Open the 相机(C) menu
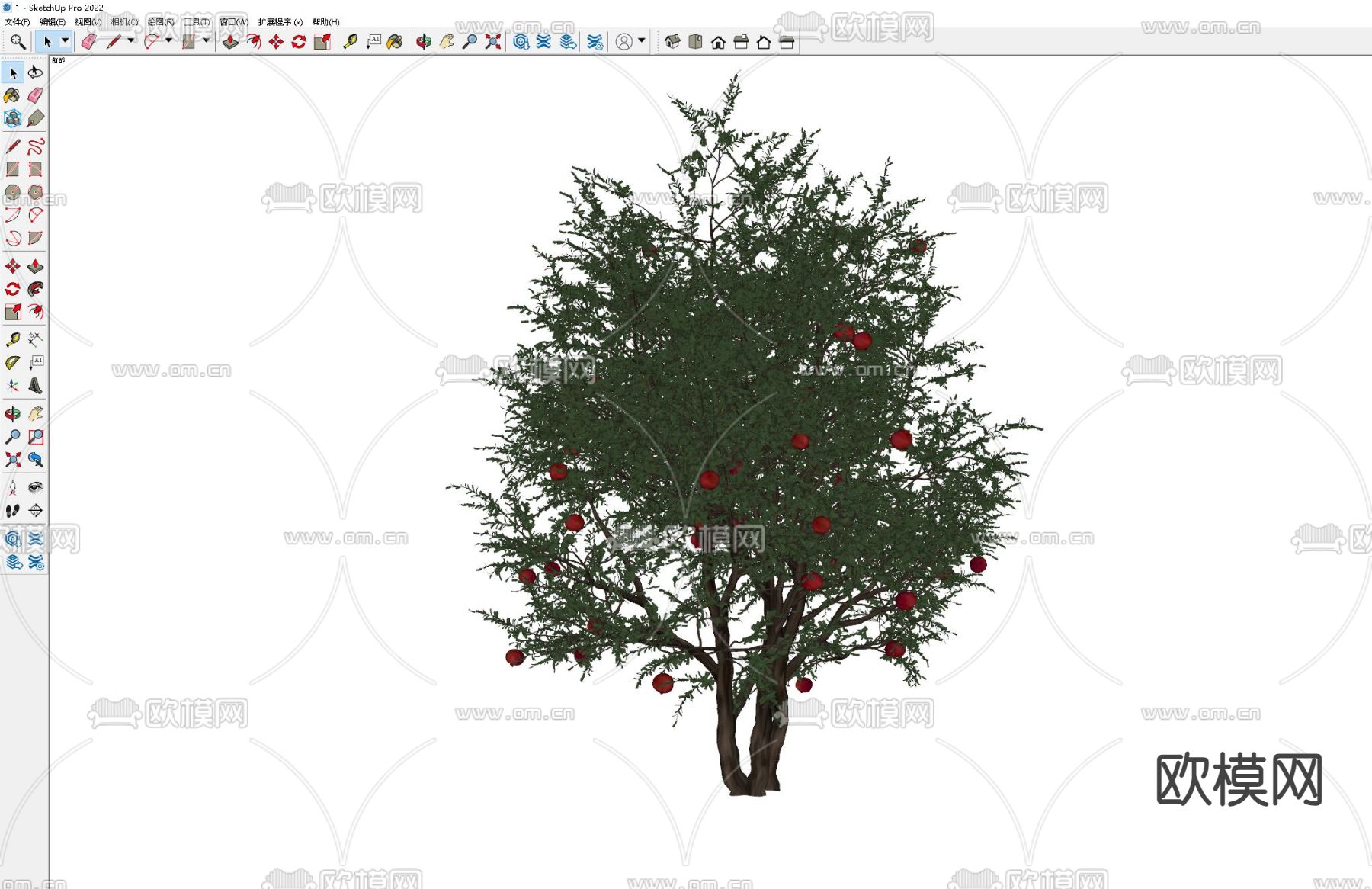 [x=125, y=22]
